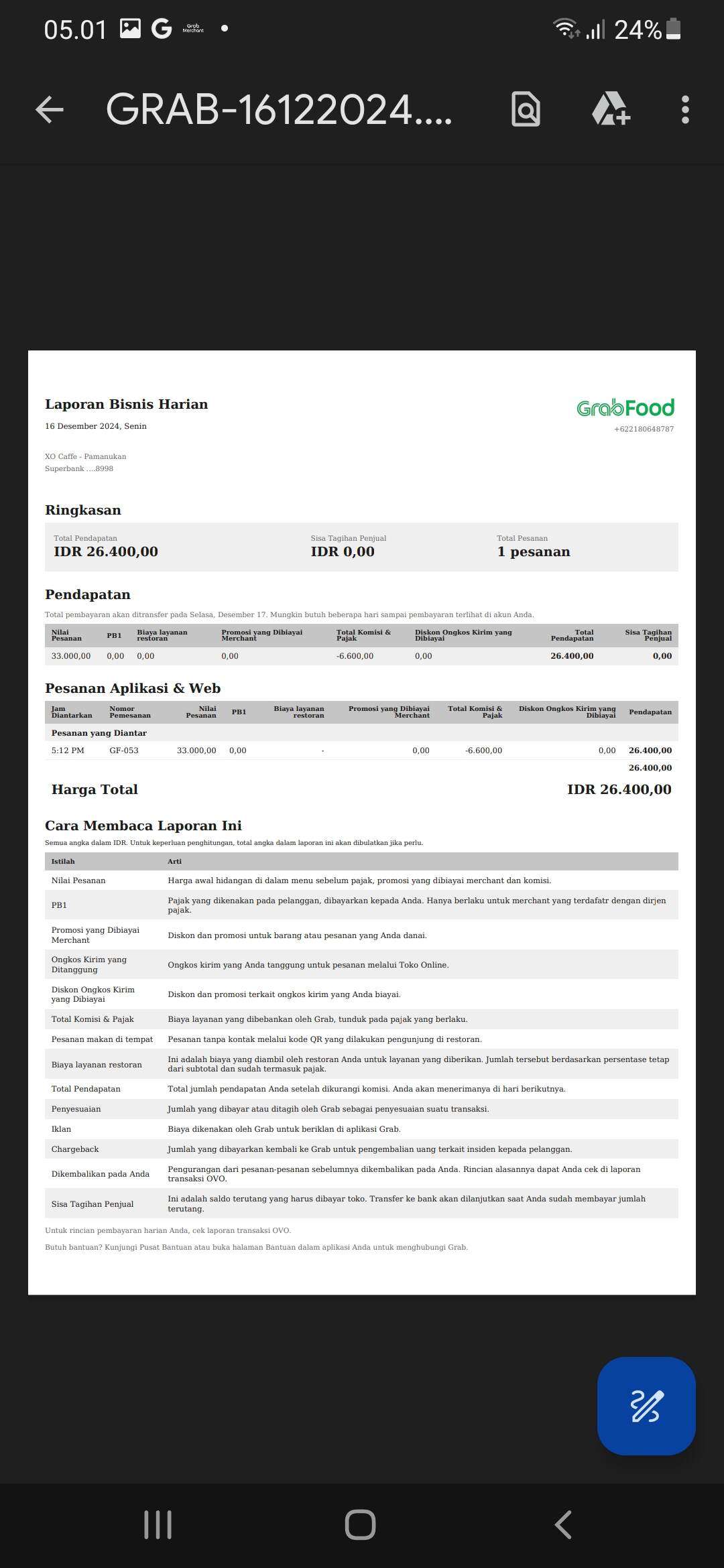Open the three-dot more options menu
Screen dimensions: 724x1568
[x=684, y=109]
